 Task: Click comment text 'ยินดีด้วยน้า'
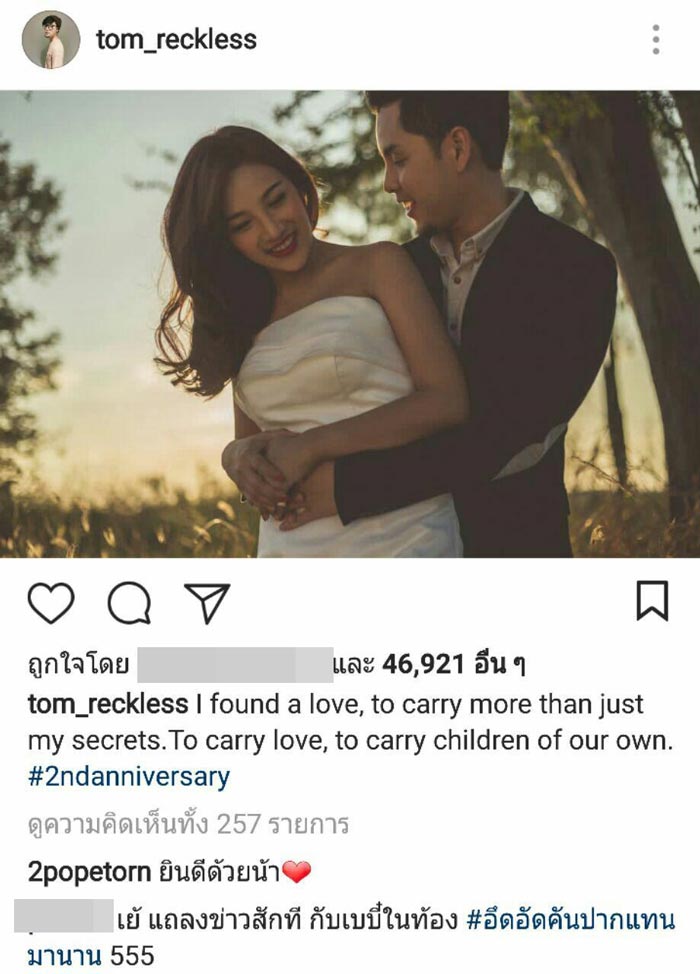(x=219, y=872)
